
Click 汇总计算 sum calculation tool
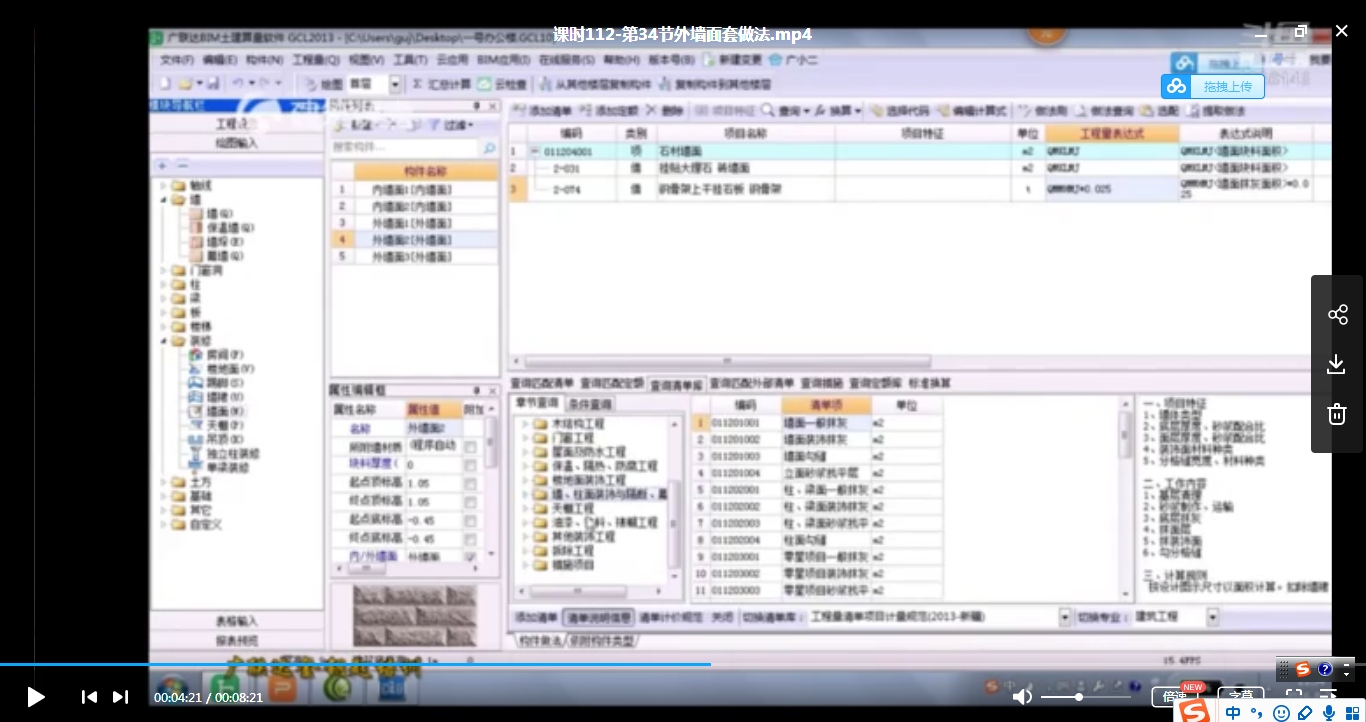443,85
